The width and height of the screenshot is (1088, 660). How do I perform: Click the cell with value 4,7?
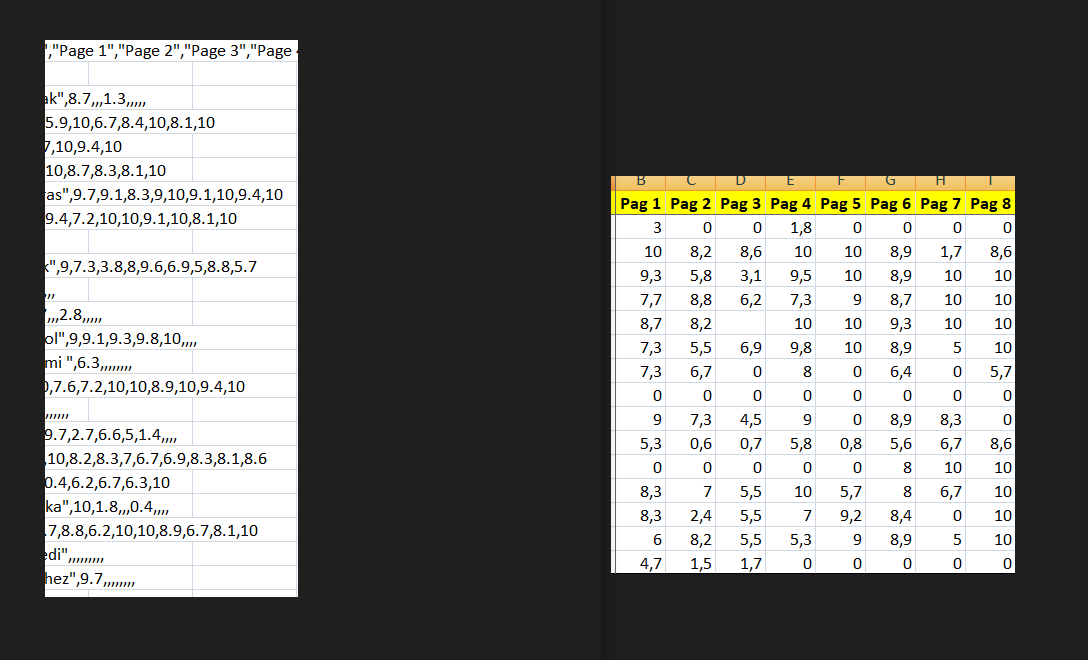point(641,564)
